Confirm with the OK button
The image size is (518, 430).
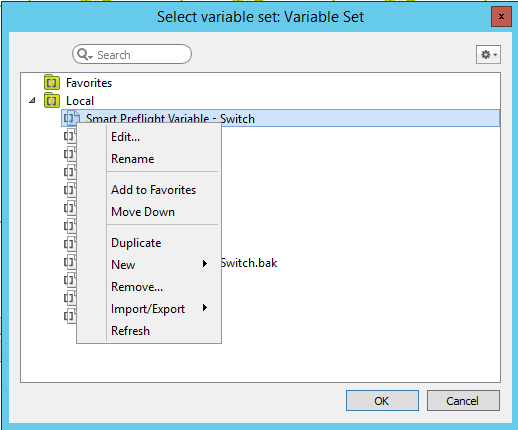[x=382, y=401]
